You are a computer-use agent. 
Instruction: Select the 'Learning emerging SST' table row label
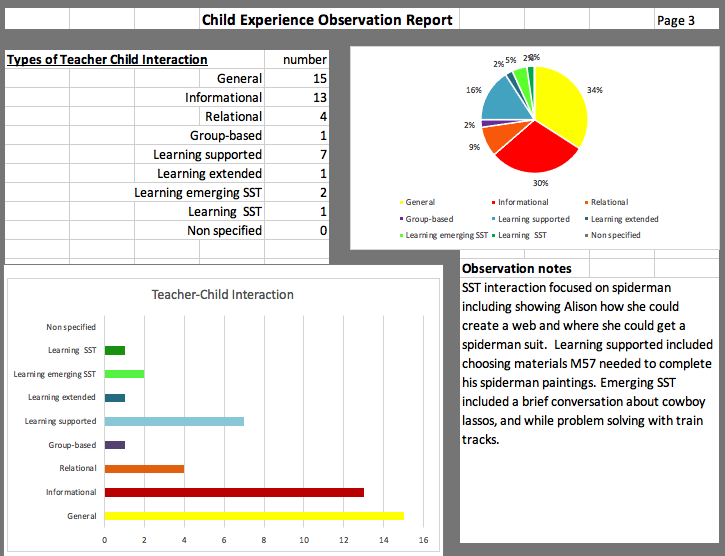tap(198, 192)
